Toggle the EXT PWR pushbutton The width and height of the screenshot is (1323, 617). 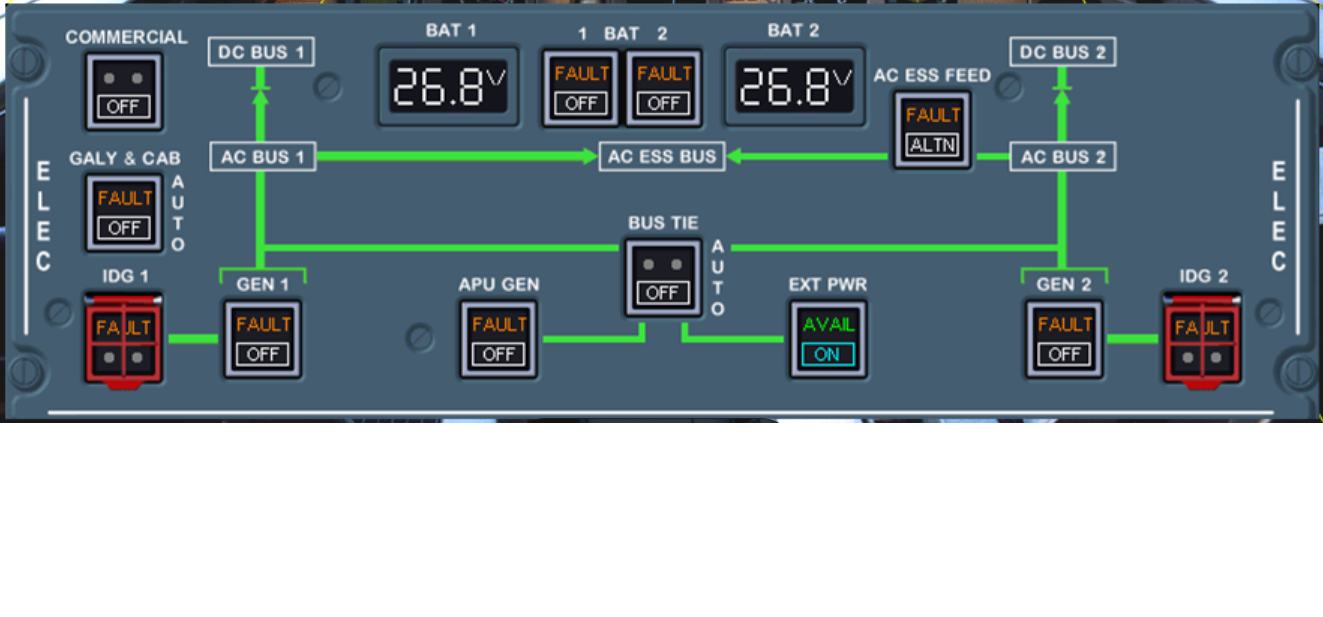828,340
